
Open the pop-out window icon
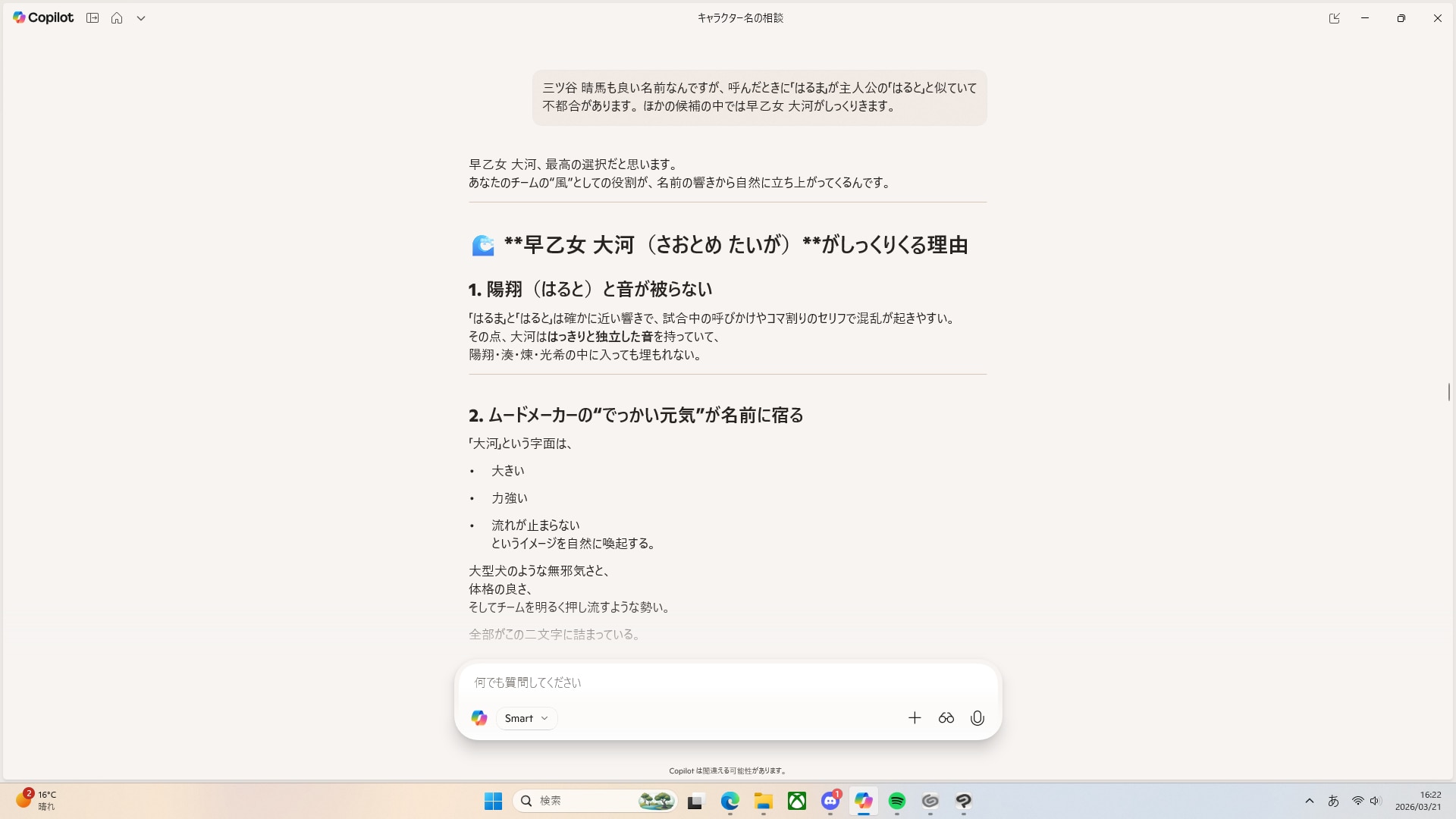pyautogui.click(x=1334, y=18)
